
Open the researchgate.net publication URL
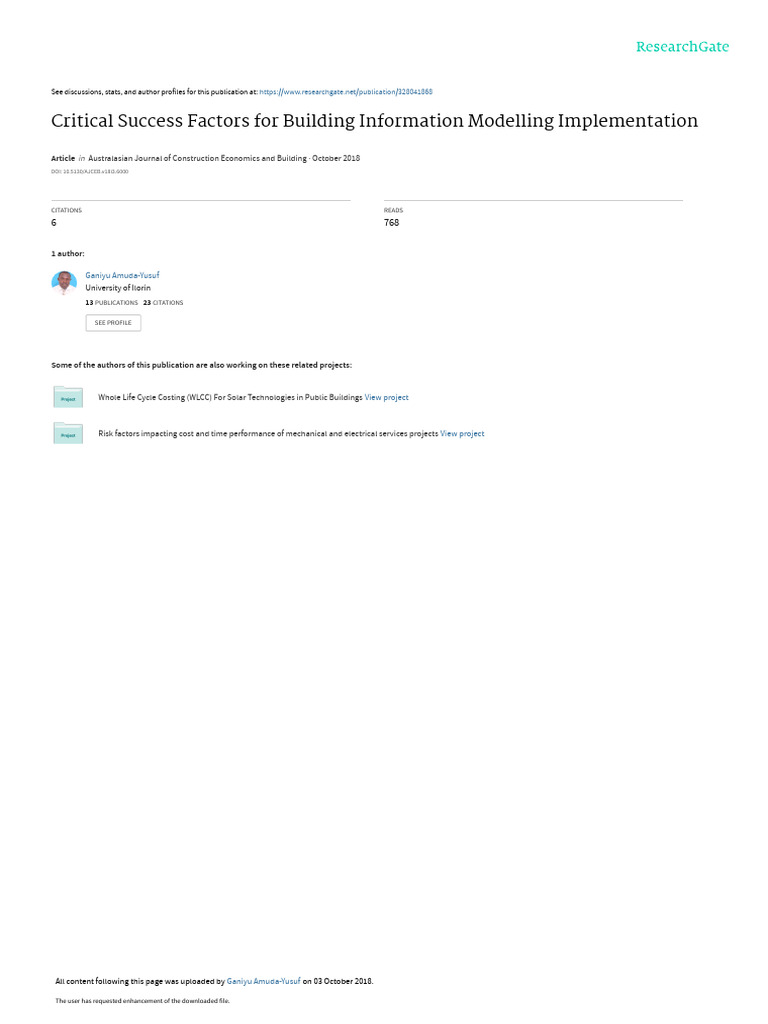point(345,92)
